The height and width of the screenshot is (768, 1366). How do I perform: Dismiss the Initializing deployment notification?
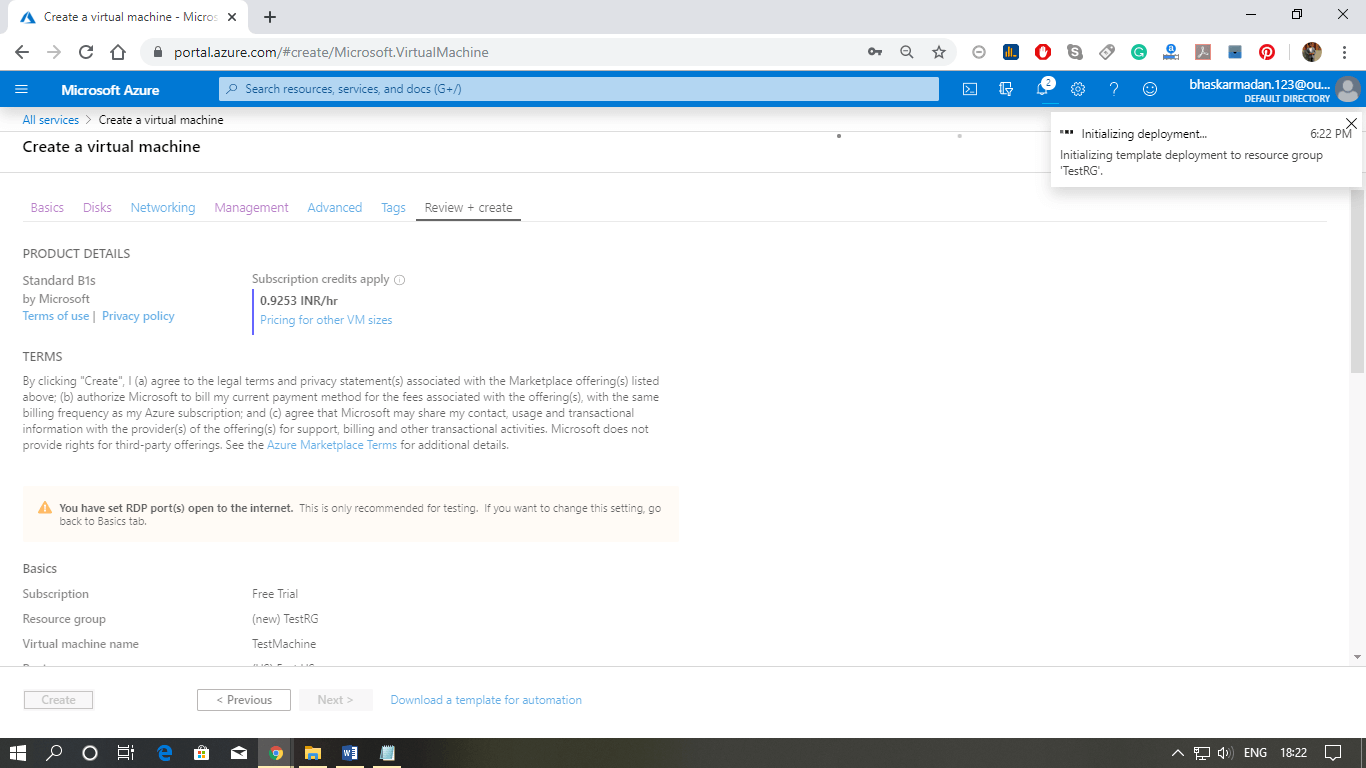1351,123
